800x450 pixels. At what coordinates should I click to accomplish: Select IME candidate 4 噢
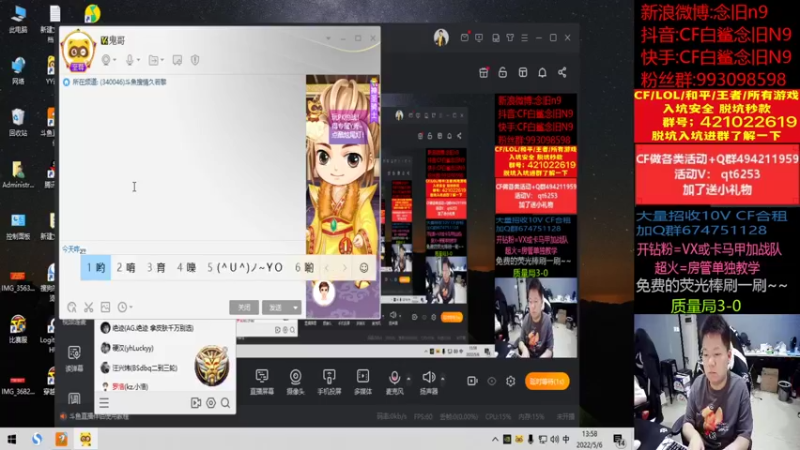(186, 267)
